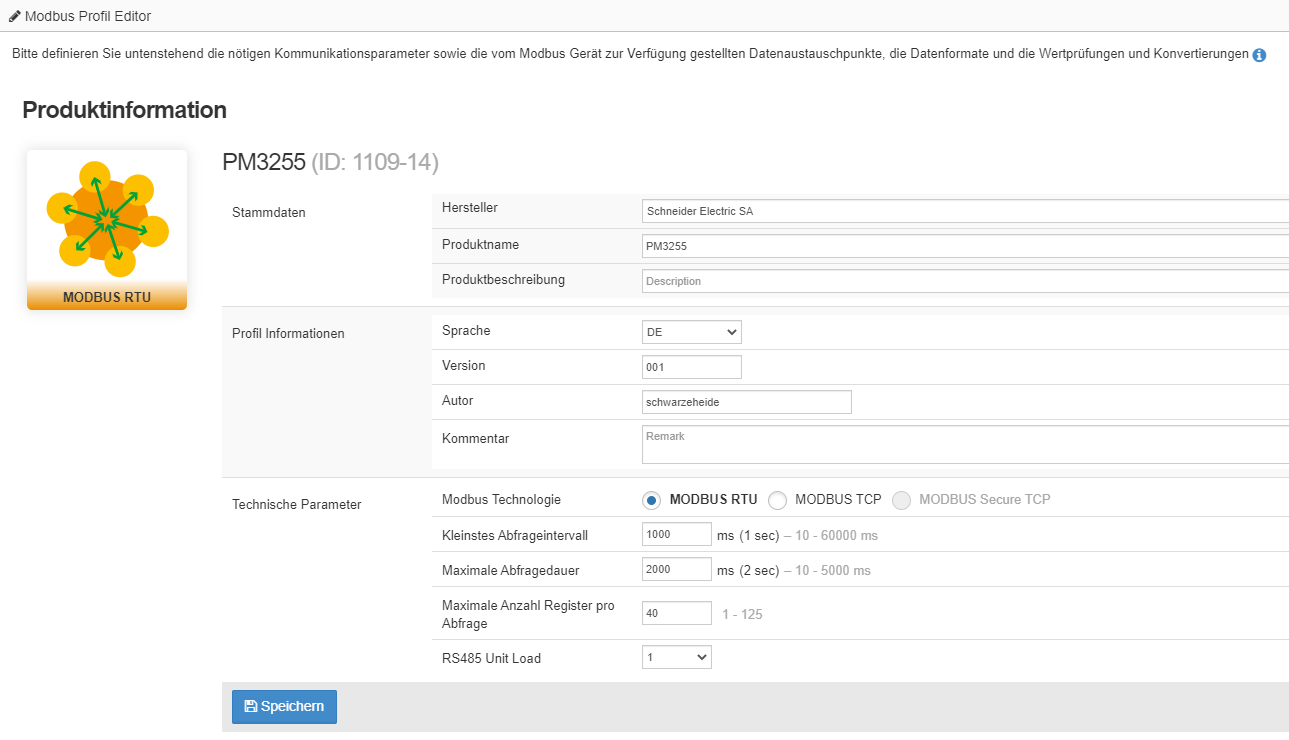Click the '1 - 125' range hint
Image resolution: width=1289 pixels, height=740 pixels.
pyautogui.click(x=742, y=614)
